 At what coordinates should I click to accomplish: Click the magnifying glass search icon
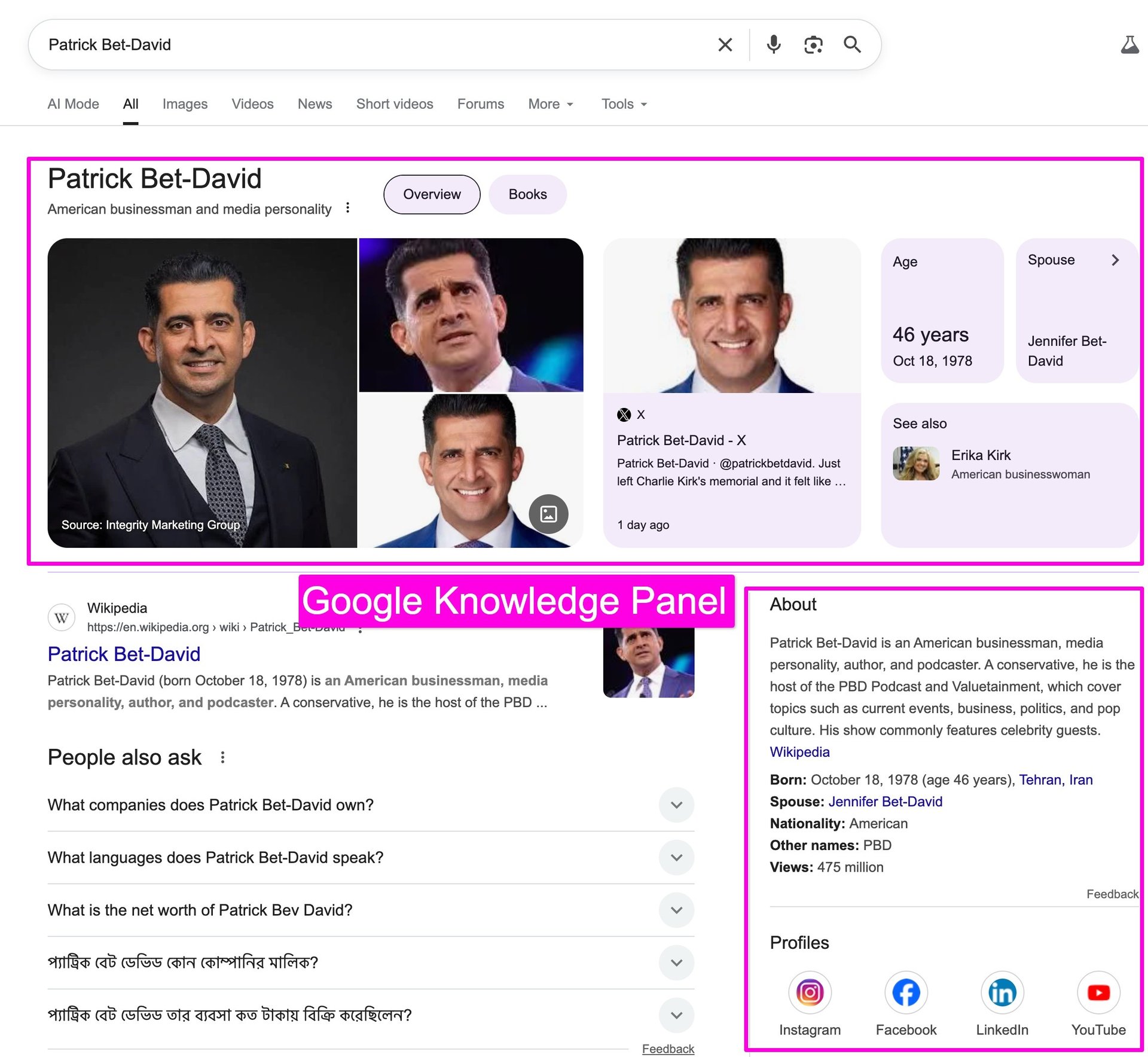(x=852, y=45)
